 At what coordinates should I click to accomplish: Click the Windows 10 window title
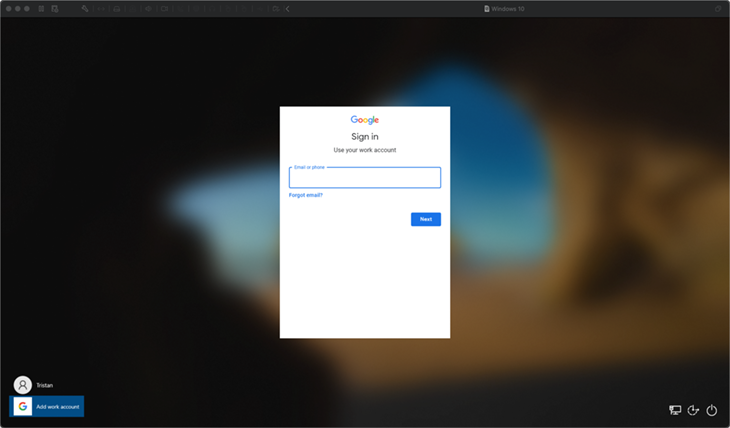pos(505,8)
